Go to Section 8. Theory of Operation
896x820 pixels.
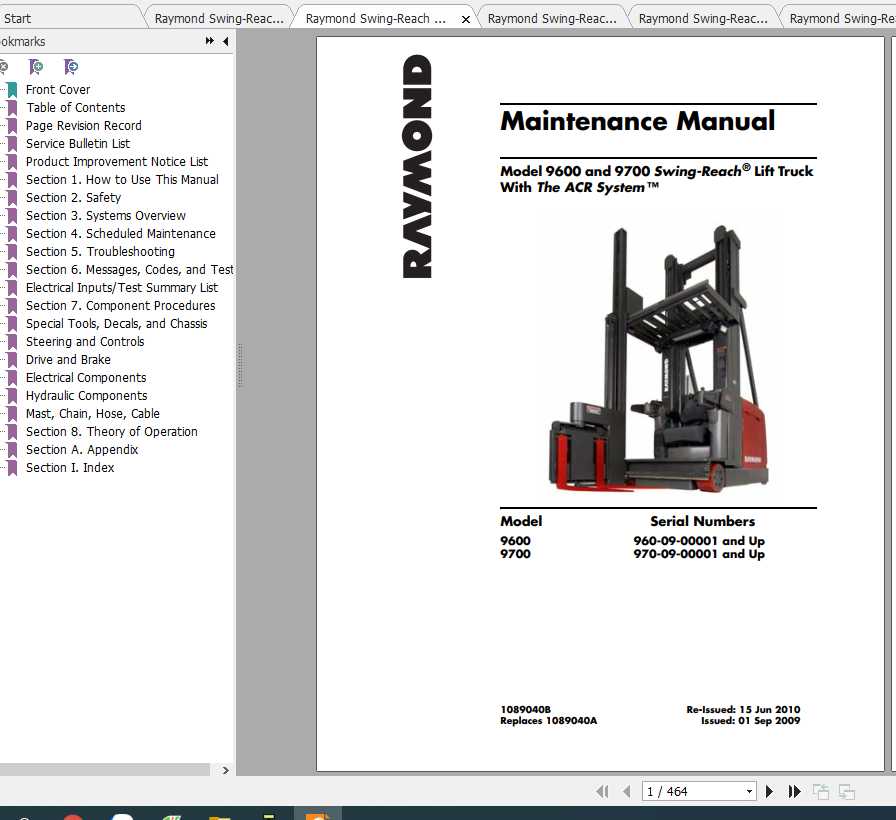(111, 431)
